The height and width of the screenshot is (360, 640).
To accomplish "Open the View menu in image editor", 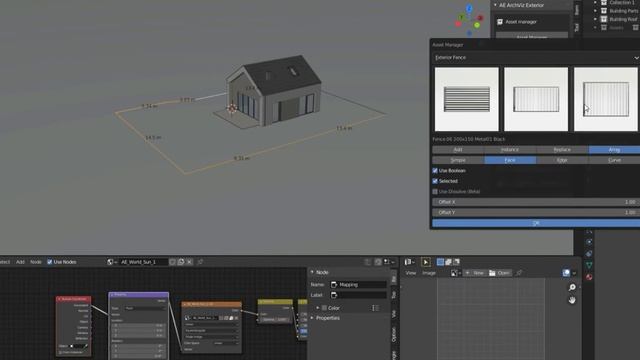I will click(x=411, y=273).
